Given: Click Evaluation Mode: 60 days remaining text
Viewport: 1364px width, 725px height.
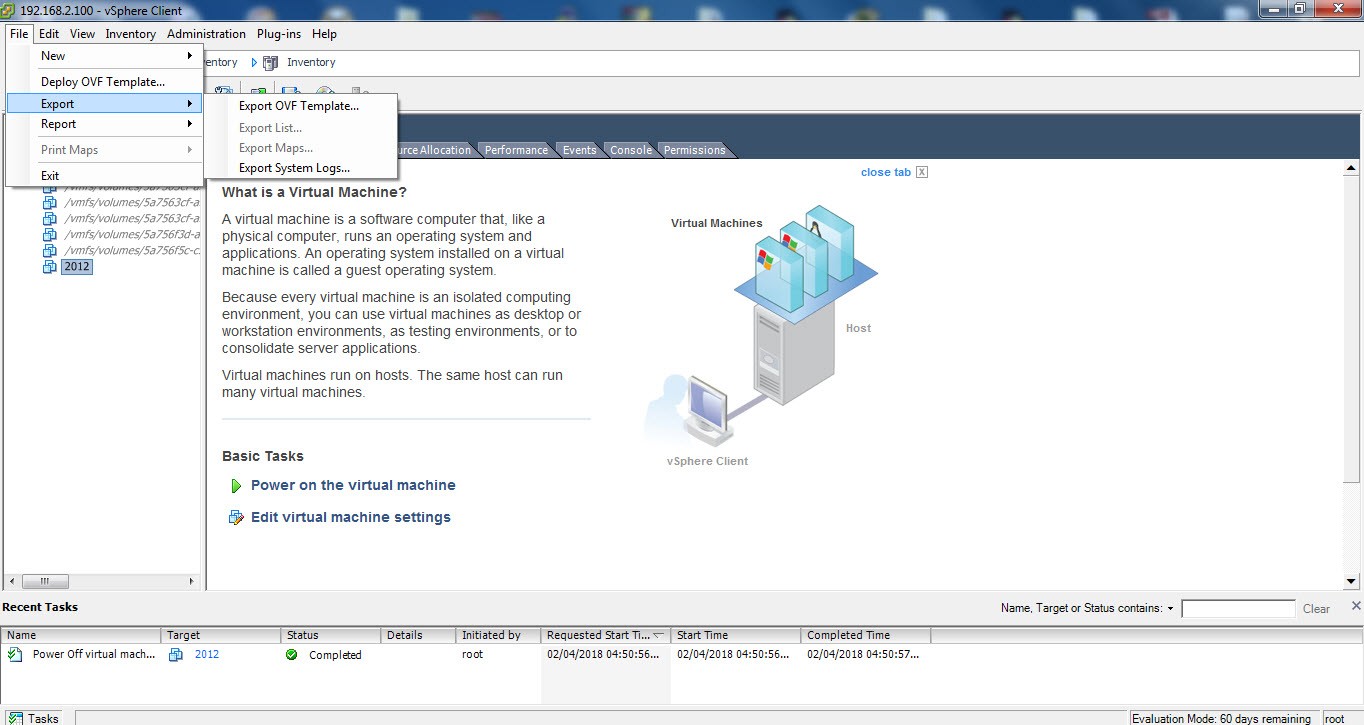Looking at the screenshot, I should (1221, 718).
